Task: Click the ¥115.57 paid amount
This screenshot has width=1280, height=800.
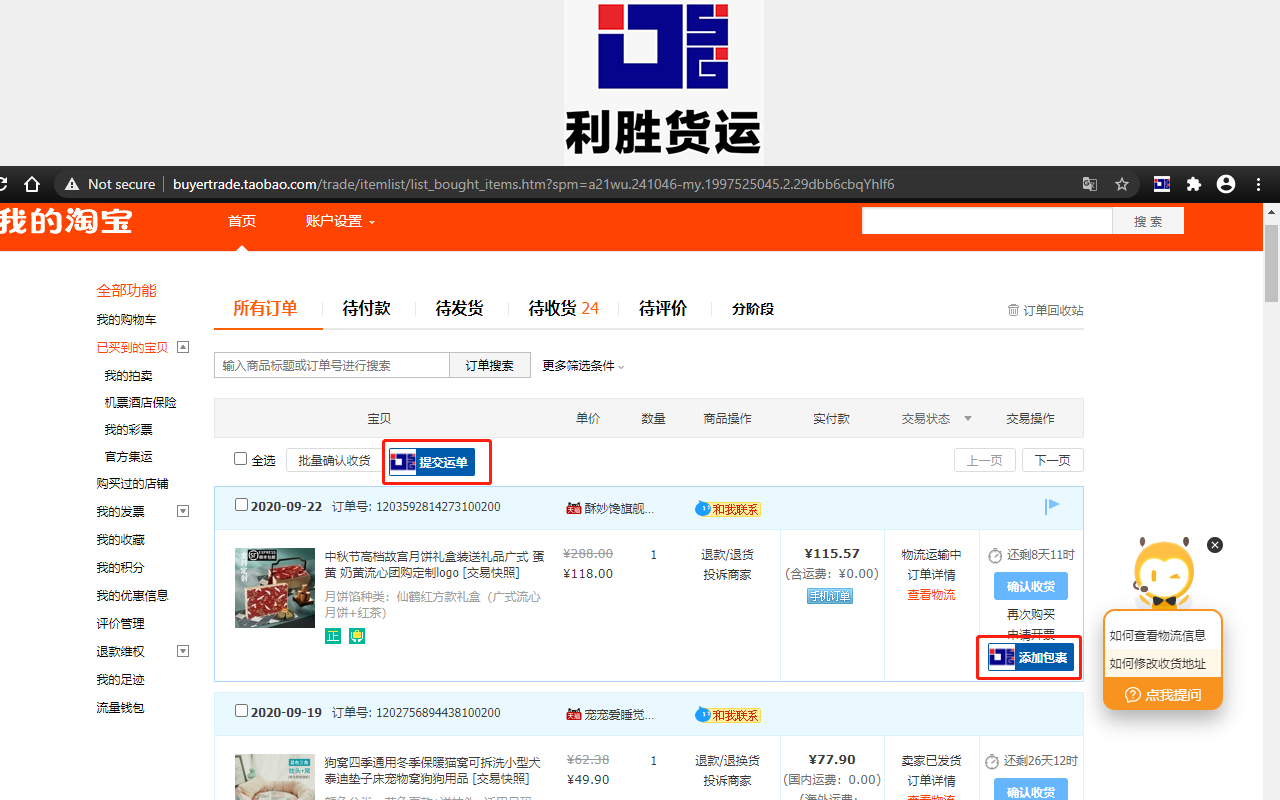Action: click(x=832, y=553)
